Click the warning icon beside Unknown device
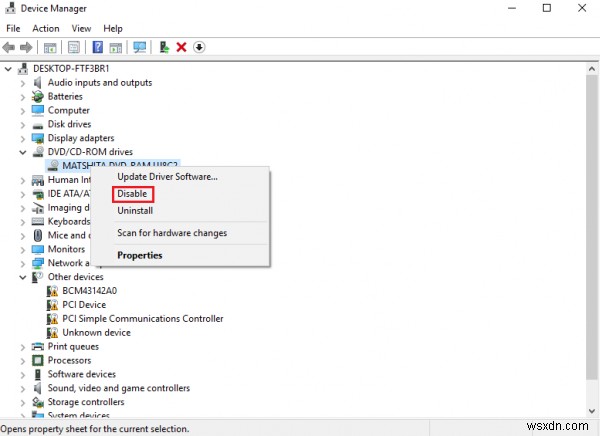The image size is (600, 436). pyautogui.click(x=52, y=333)
